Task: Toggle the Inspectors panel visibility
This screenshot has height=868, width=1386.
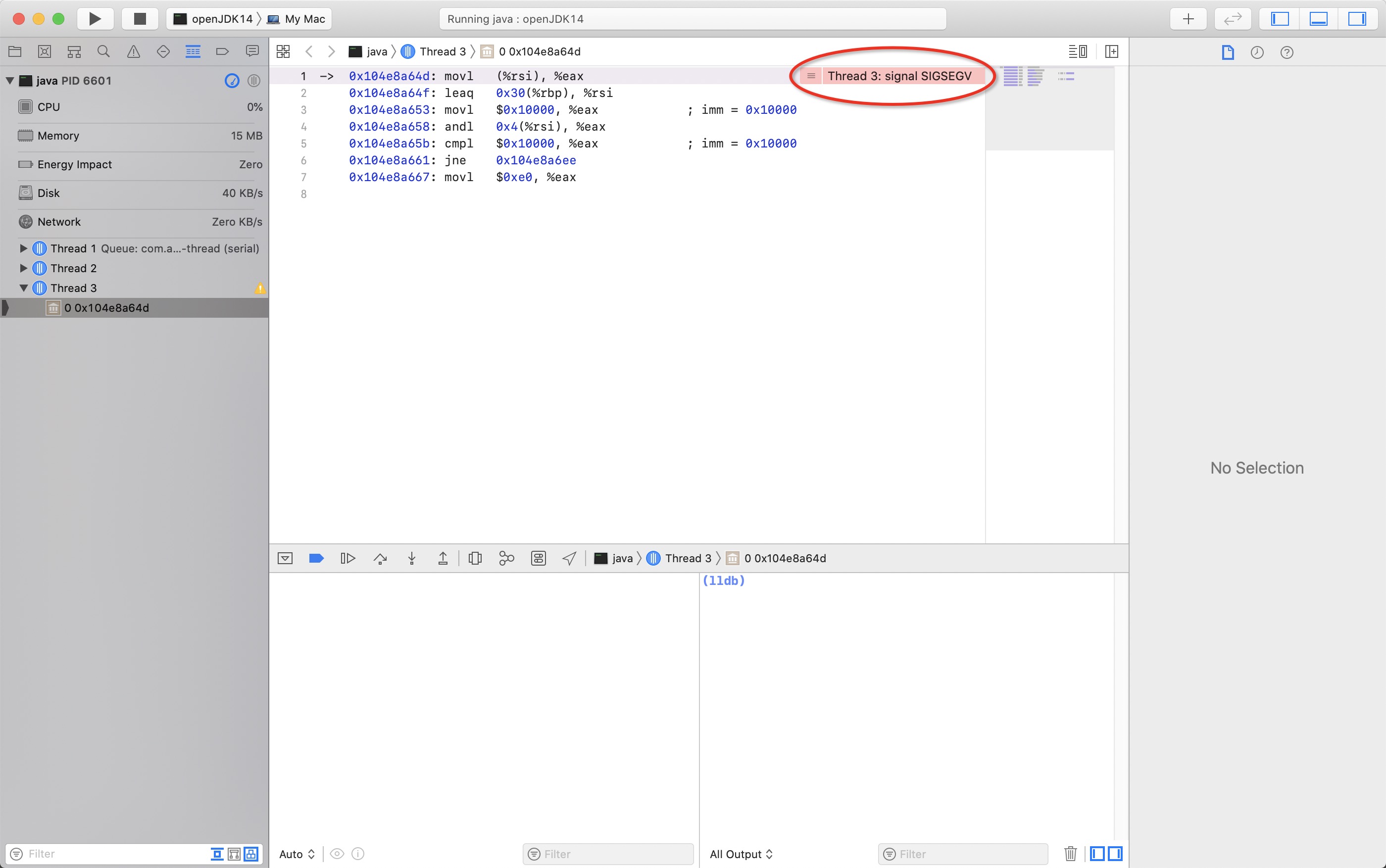Action: (1357, 19)
